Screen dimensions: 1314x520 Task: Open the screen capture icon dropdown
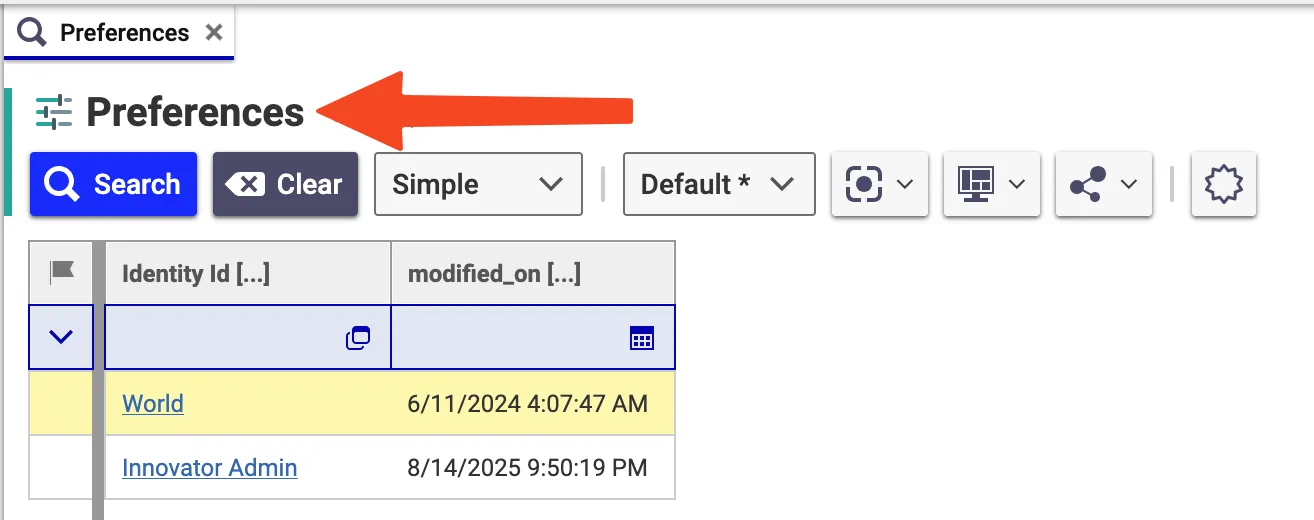click(x=880, y=184)
